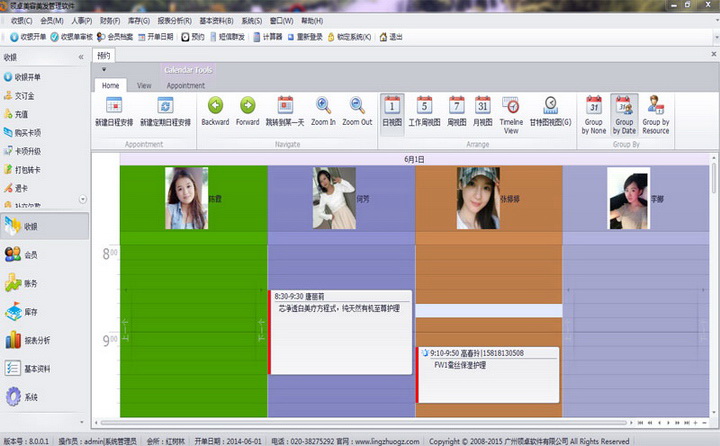Click Zoom In magnifier

pyautogui.click(x=323, y=111)
